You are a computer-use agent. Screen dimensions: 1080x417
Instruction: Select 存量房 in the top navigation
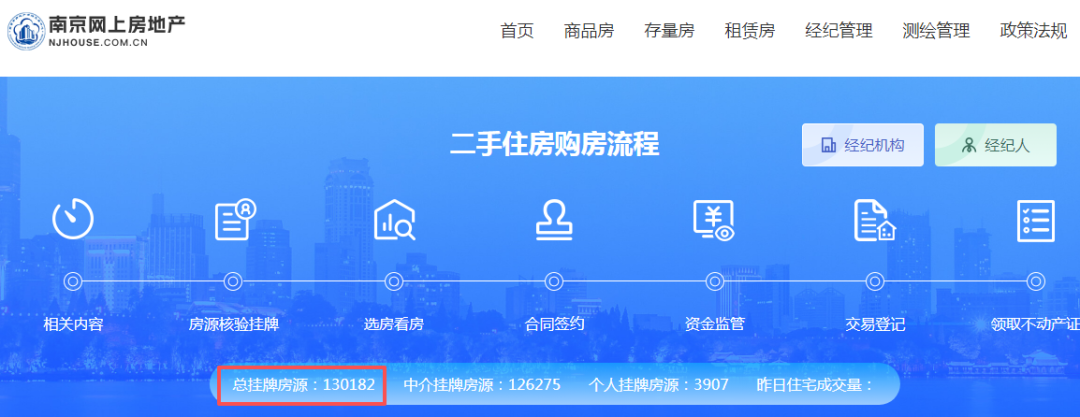click(669, 31)
